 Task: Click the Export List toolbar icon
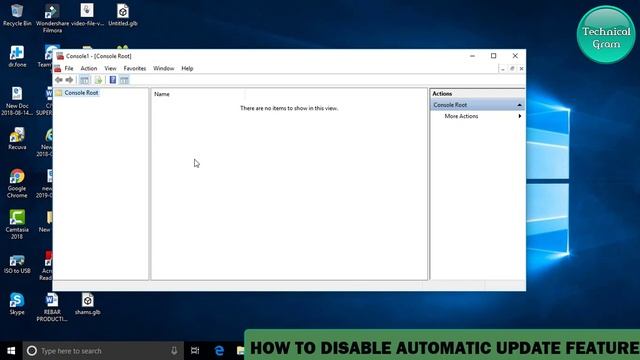click(x=98, y=80)
